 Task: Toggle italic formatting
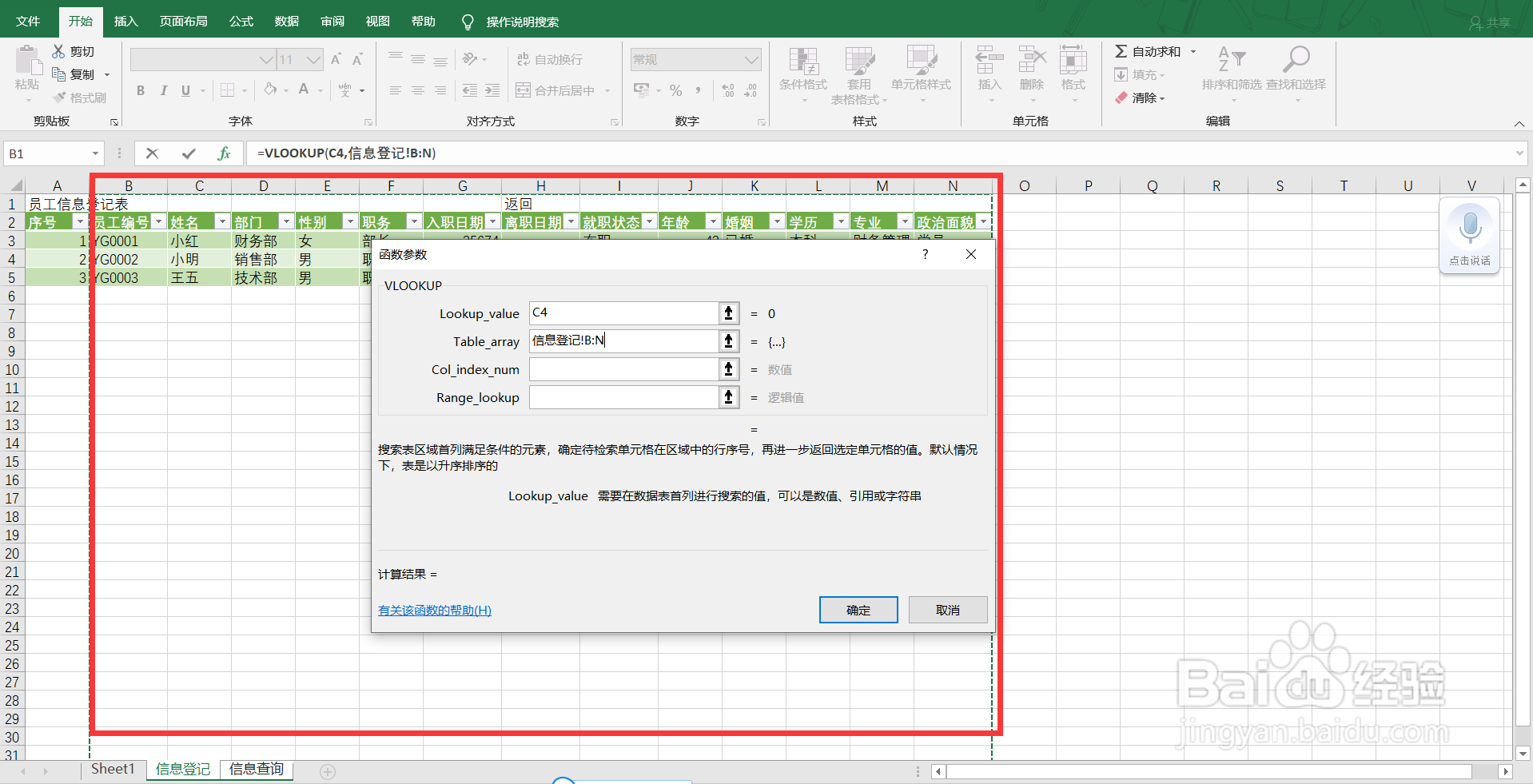163,90
